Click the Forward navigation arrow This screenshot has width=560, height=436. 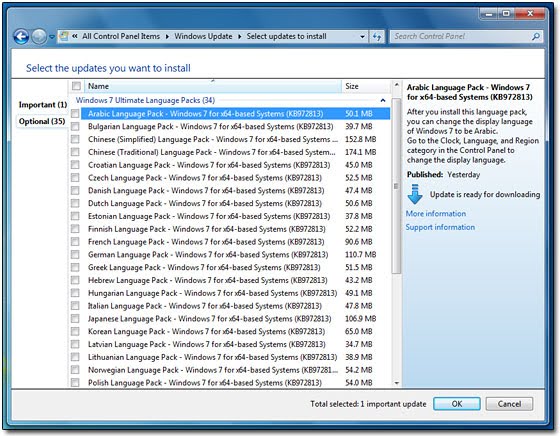click(x=39, y=36)
